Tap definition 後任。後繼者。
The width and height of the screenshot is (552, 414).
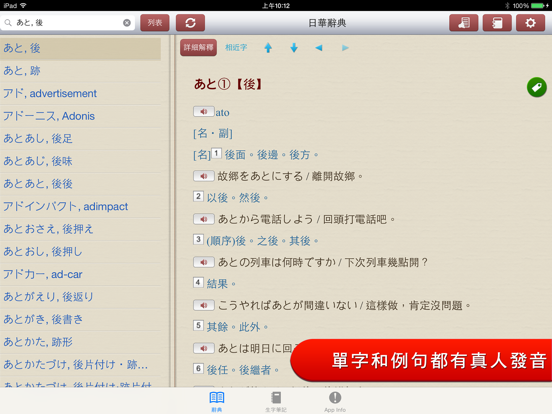coord(243,370)
